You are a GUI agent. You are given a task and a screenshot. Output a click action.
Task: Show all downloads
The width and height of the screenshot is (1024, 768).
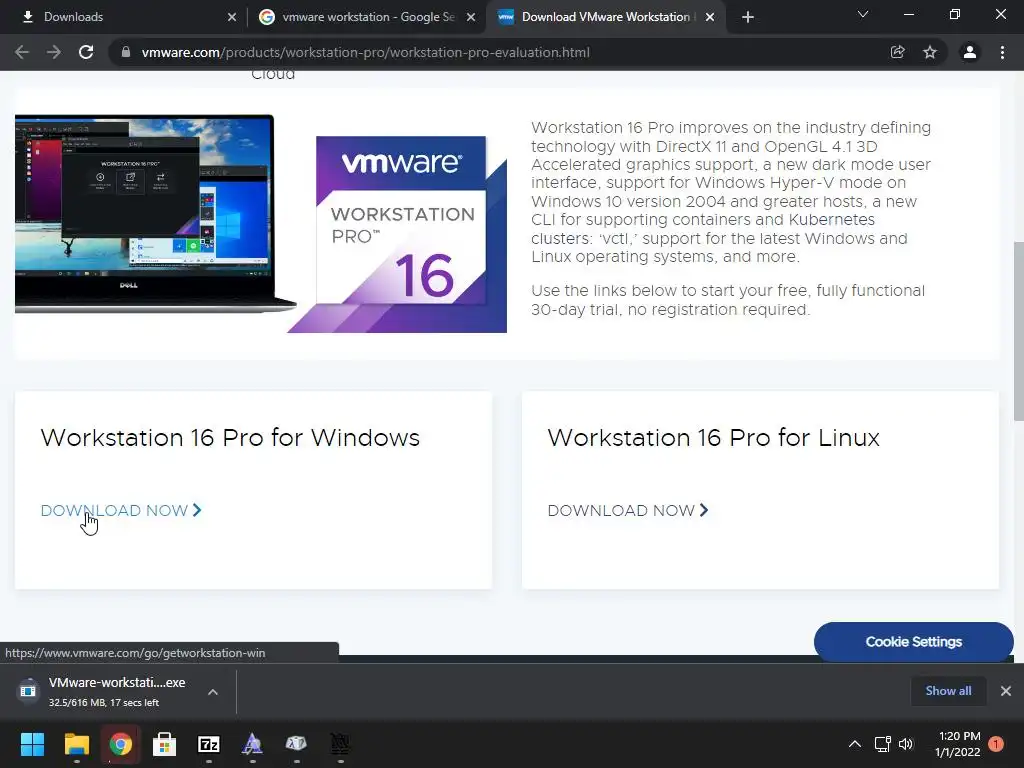coord(948,690)
